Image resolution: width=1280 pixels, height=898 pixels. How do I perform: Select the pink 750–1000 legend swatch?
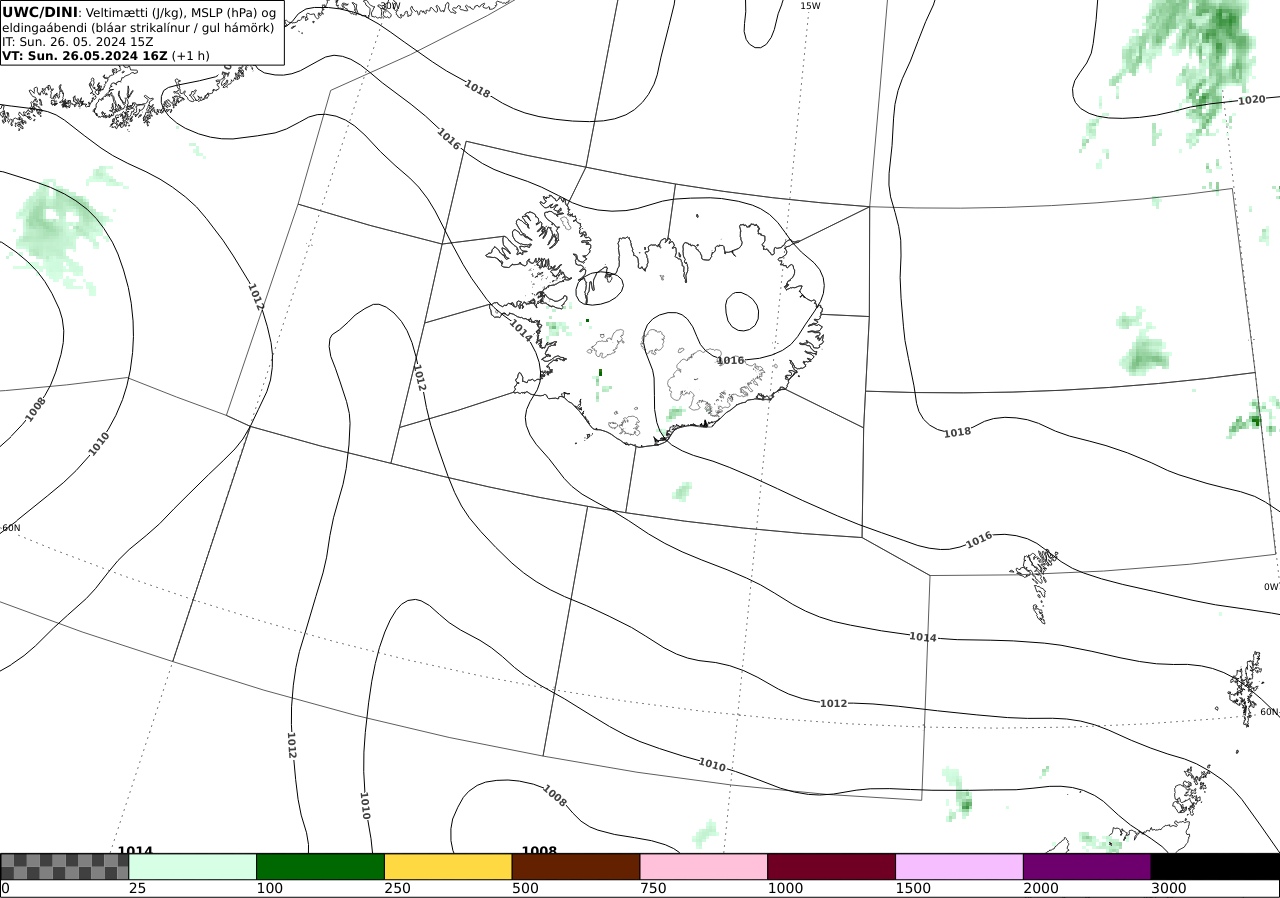pos(704,866)
